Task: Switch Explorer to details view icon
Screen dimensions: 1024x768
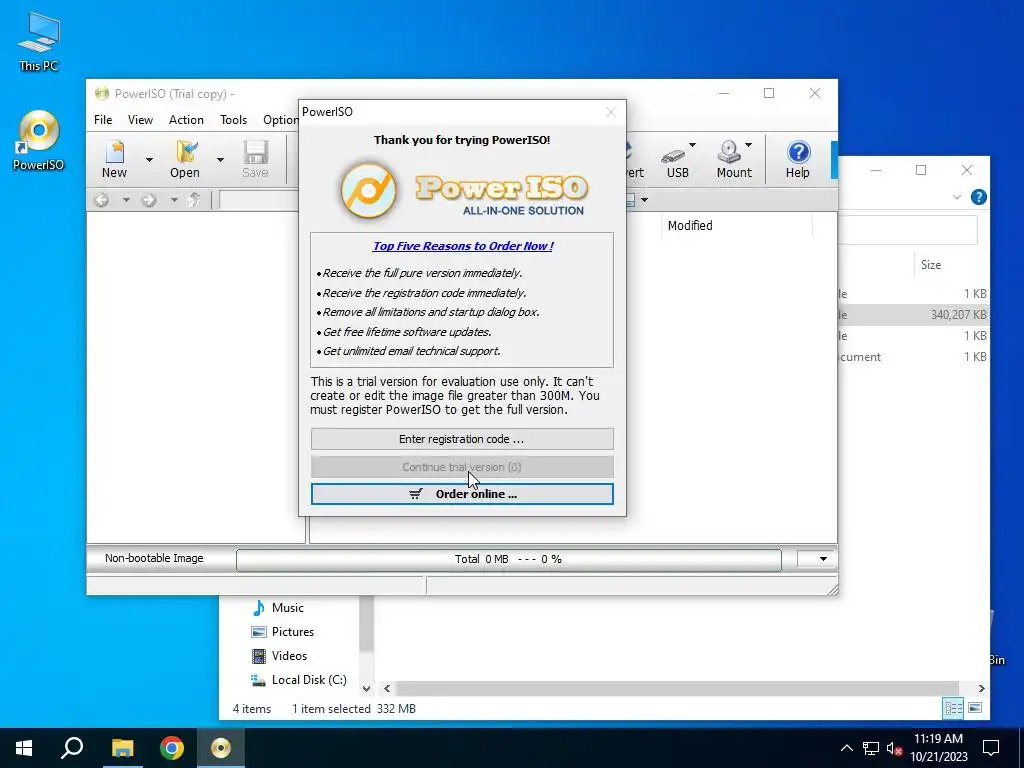Action: point(953,709)
